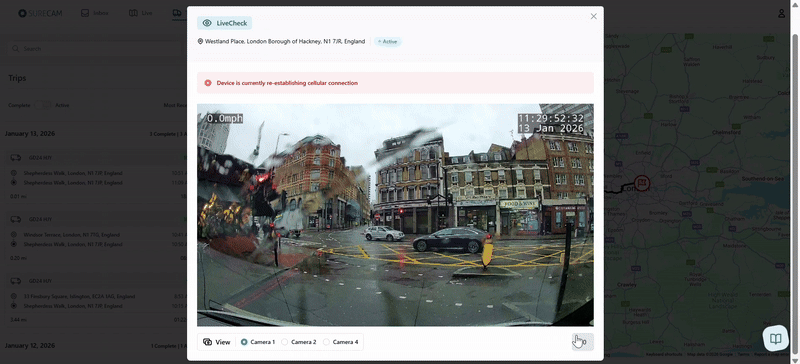Select the Camera 2 radio button
The height and width of the screenshot is (364, 800).
[285, 342]
